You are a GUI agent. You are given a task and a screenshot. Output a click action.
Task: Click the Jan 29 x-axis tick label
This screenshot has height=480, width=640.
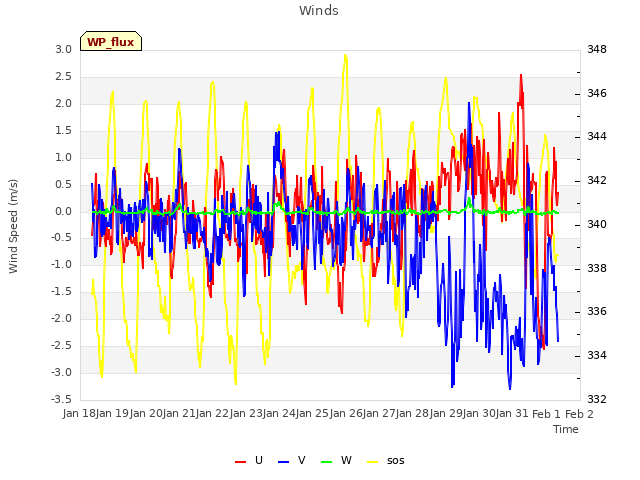[446, 414]
